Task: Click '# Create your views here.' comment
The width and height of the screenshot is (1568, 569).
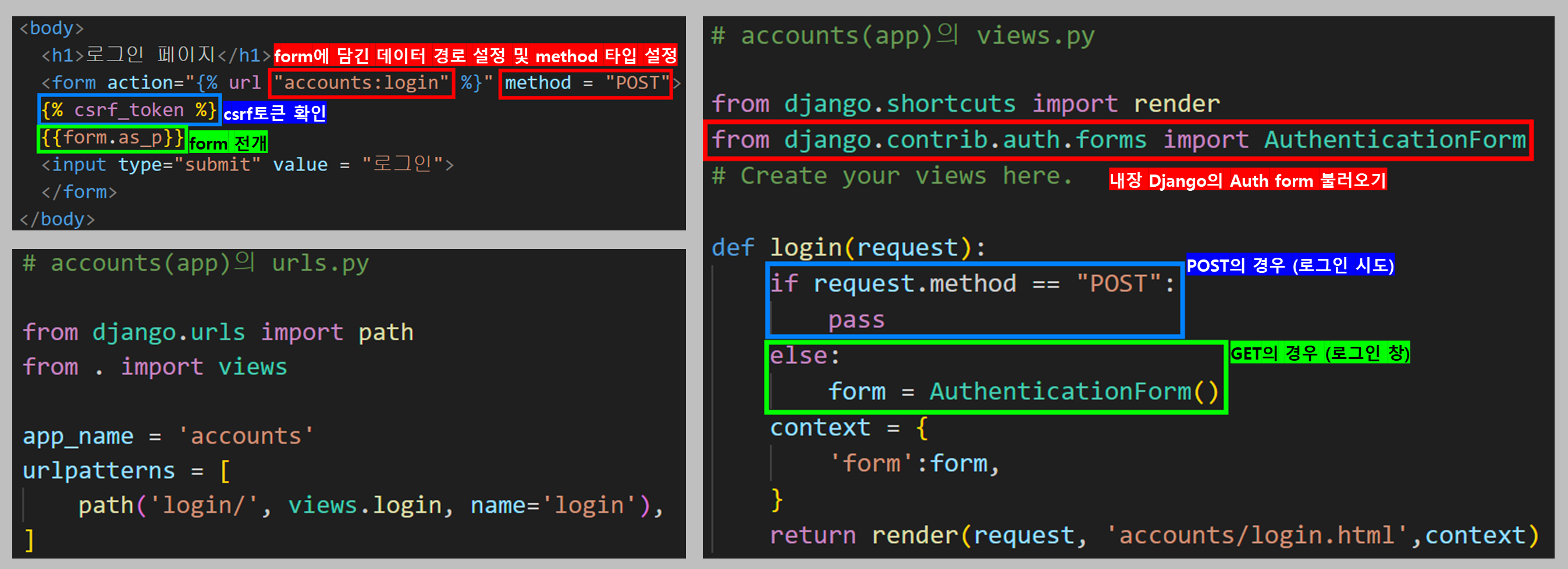Action: 892,176
